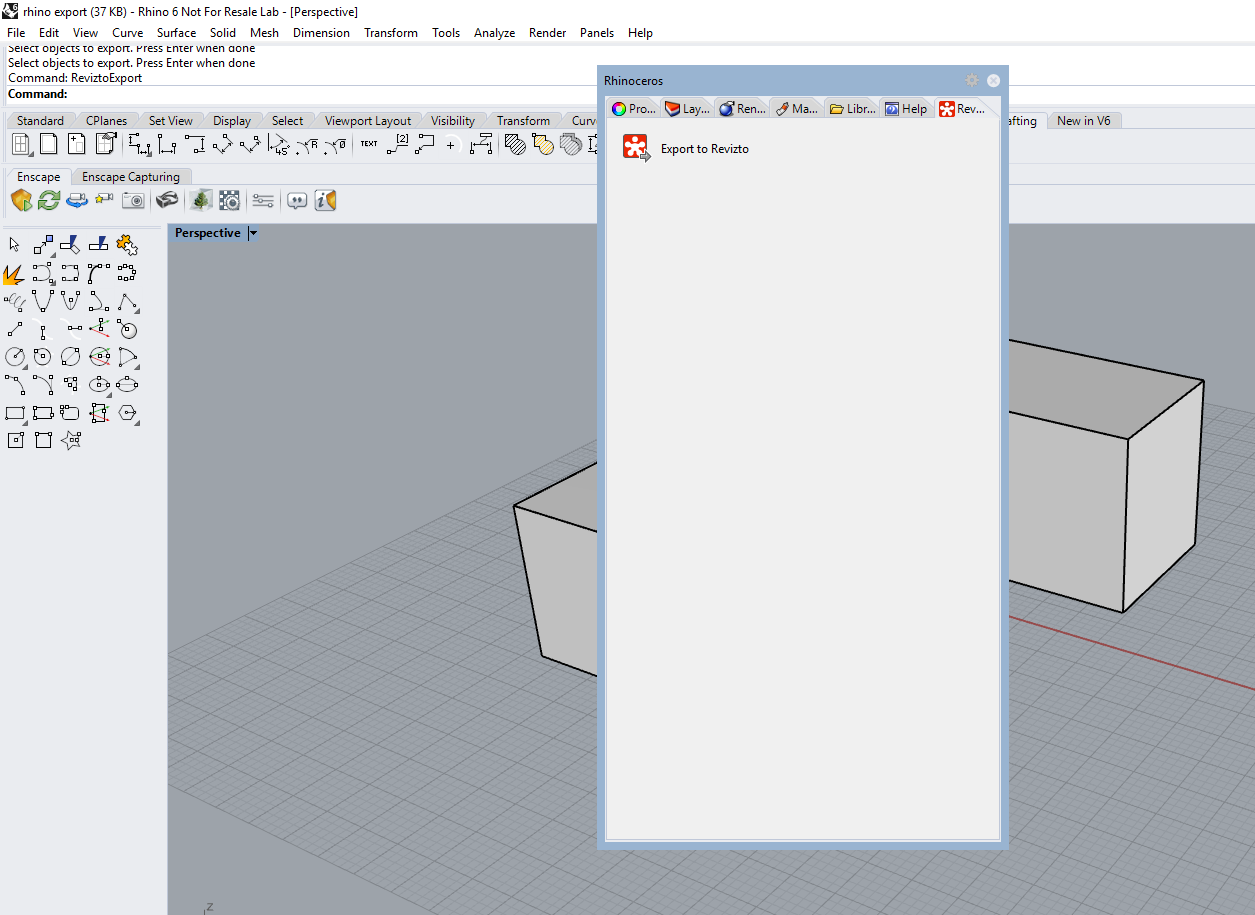The height and width of the screenshot is (915, 1255).
Task: Open the Enscape settings sliders icon
Action: (x=263, y=201)
